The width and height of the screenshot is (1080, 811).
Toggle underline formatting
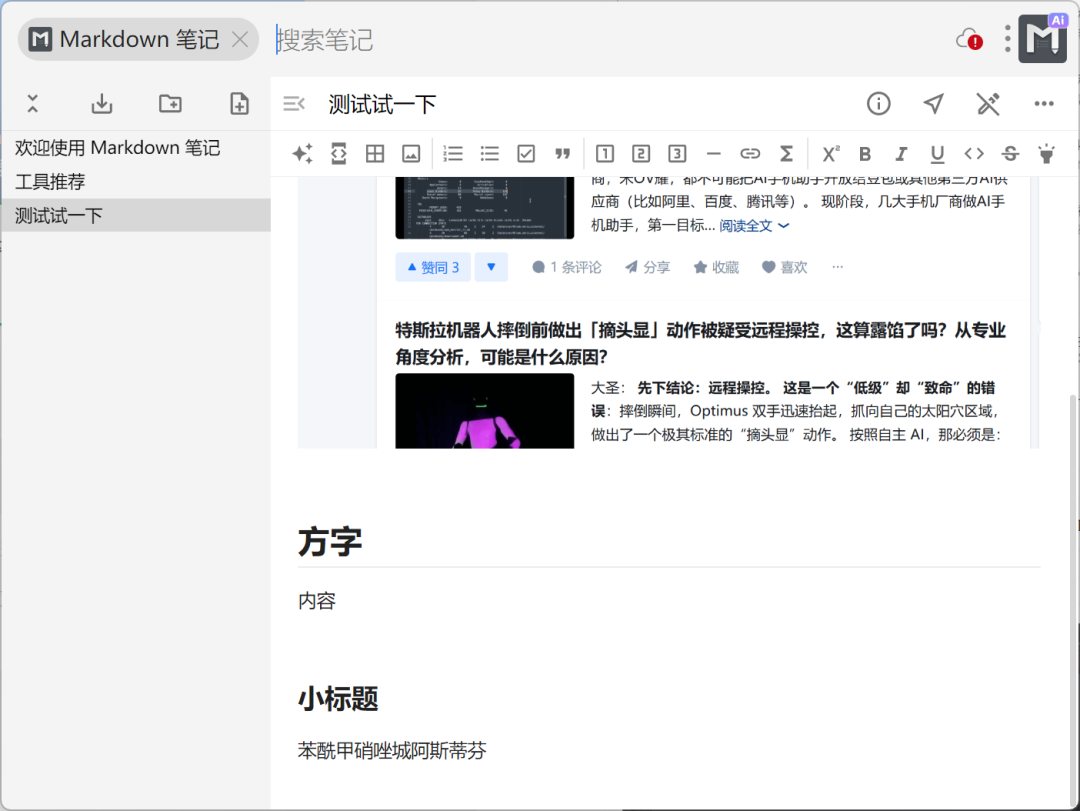point(937,154)
